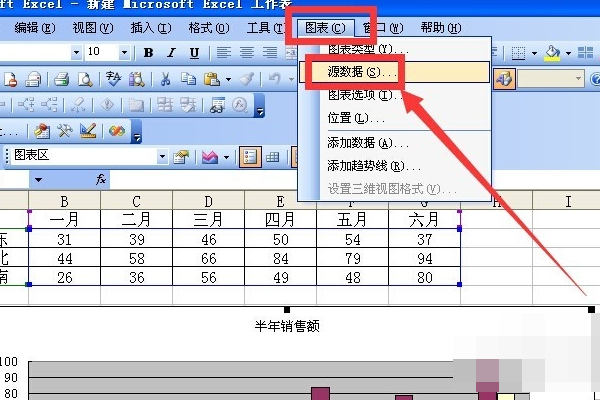This screenshot has height=400, width=600.
Task: Open Print Preview with the magnifier page icon
Action: [85, 79]
